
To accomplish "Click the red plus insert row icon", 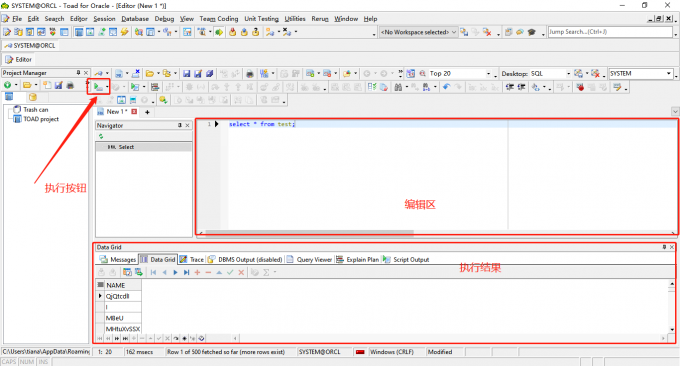I will click(197, 272).
